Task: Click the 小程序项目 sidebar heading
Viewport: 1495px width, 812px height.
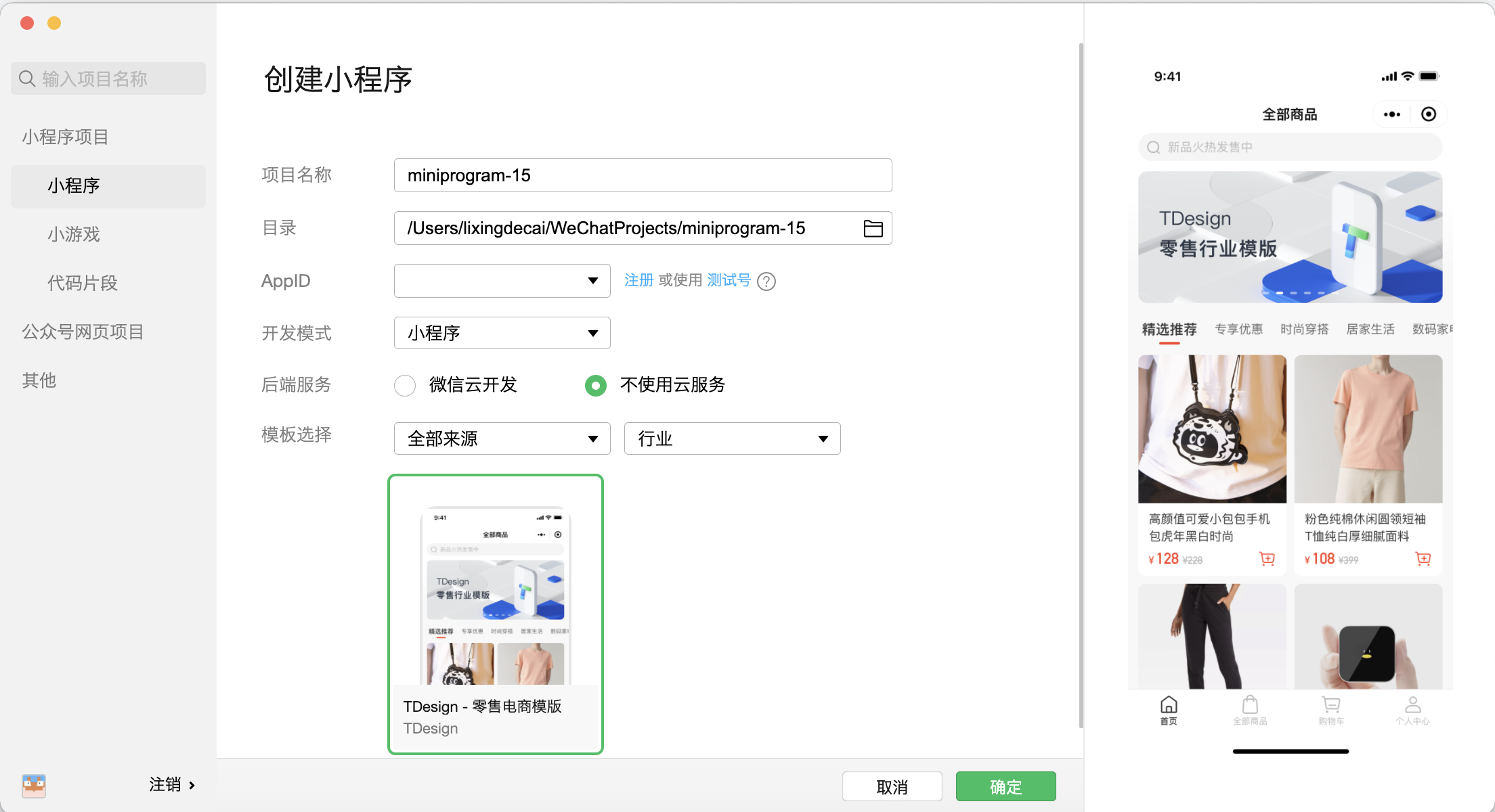Action: pyautogui.click(x=65, y=137)
